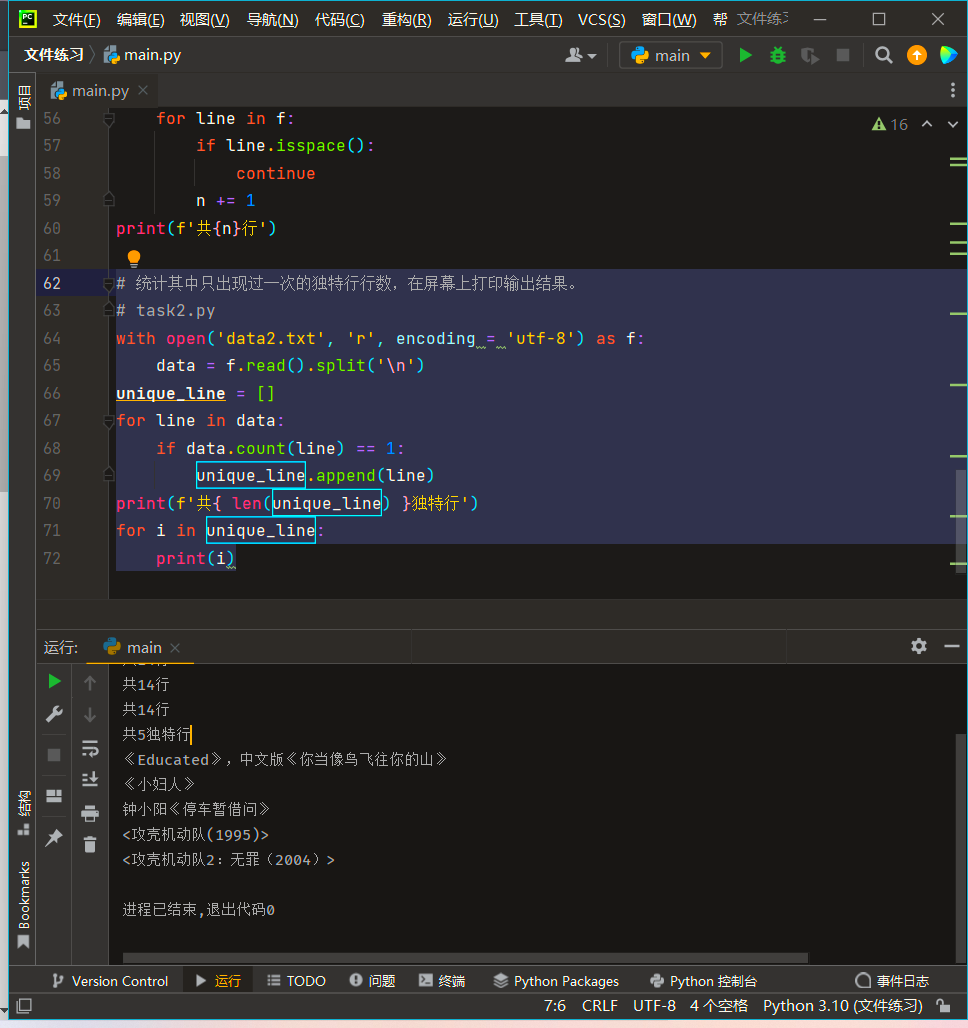Open the colorful JetBrains toolbox icon

click(948, 55)
